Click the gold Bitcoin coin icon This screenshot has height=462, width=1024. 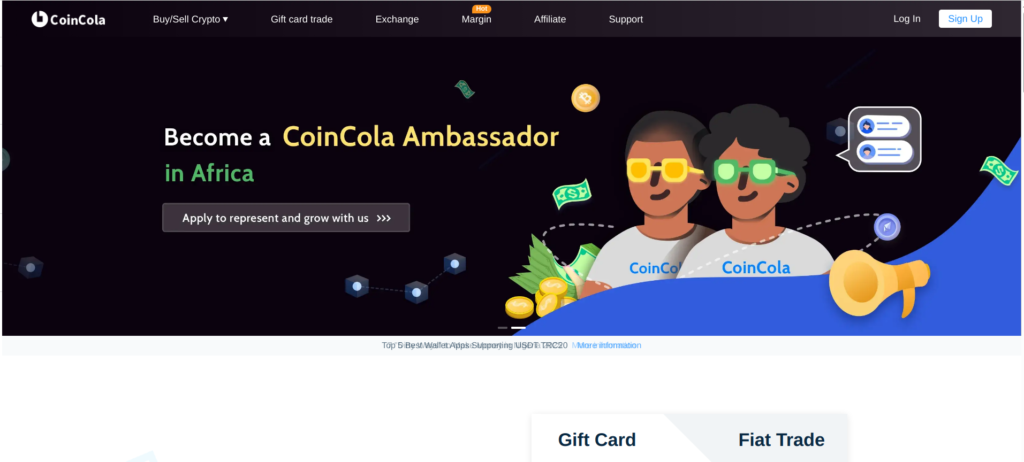click(x=585, y=98)
